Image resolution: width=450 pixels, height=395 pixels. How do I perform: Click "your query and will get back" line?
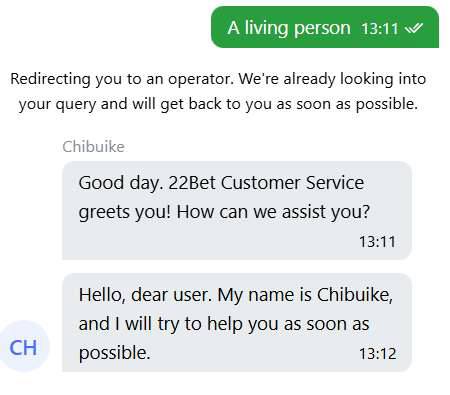[x=120, y=105]
